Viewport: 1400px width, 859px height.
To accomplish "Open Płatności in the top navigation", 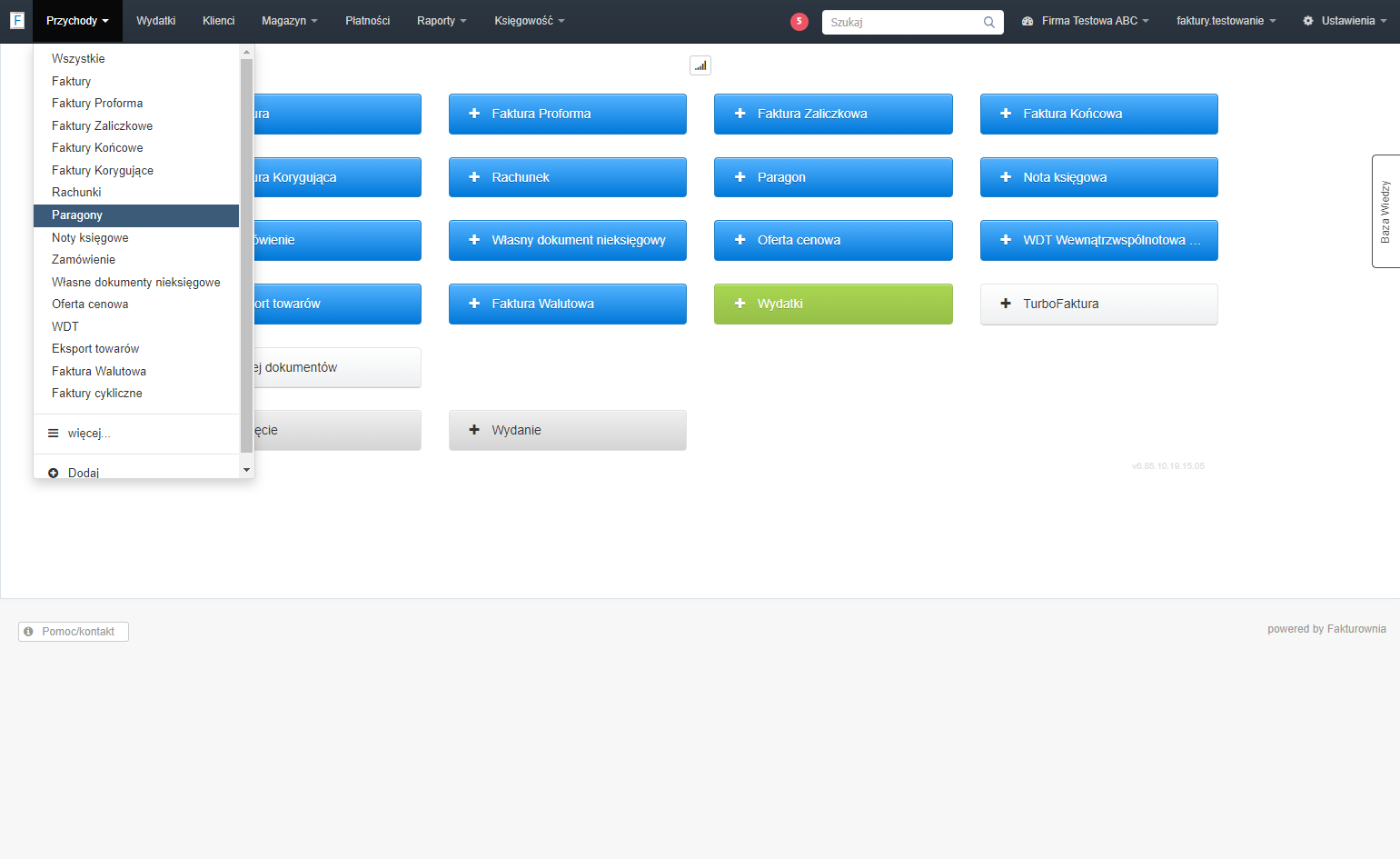I will (x=368, y=21).
